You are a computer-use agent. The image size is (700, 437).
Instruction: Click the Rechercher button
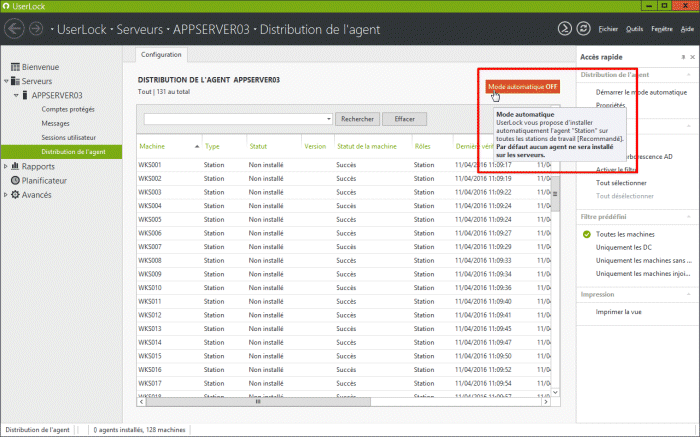click(x=357, y=119)
